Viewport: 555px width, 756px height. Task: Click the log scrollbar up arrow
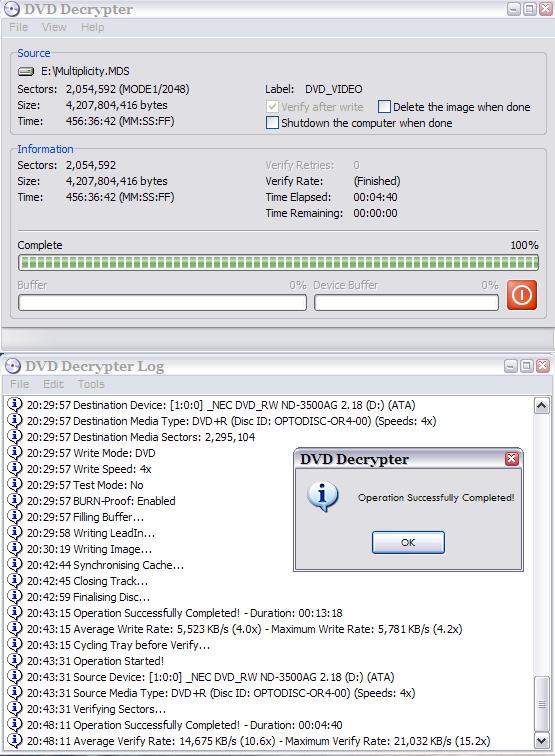click(541, 406)
